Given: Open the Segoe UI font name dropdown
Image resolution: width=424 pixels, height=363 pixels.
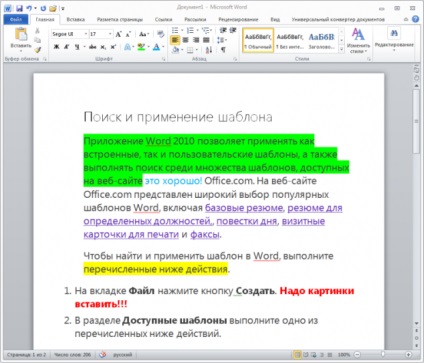Looking at the screenshot, I should tap(70, 34).
